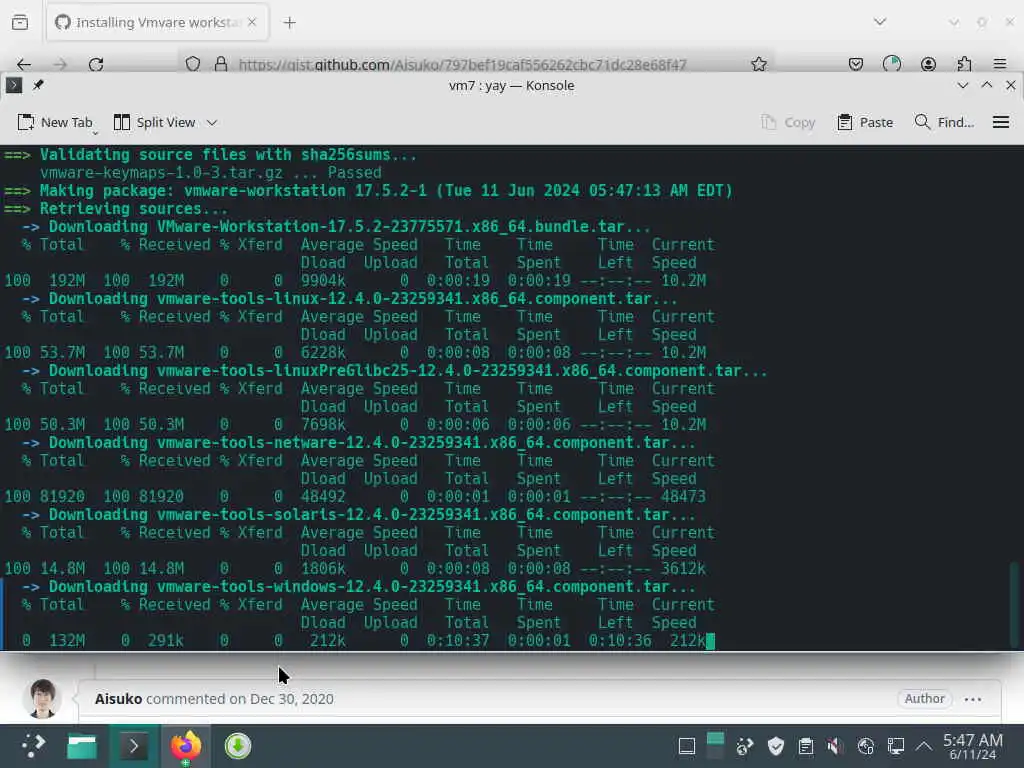Click the virtual desktop pager
Image resolution: width=1024 pixels, height=768 pixels.
(715, 746)
